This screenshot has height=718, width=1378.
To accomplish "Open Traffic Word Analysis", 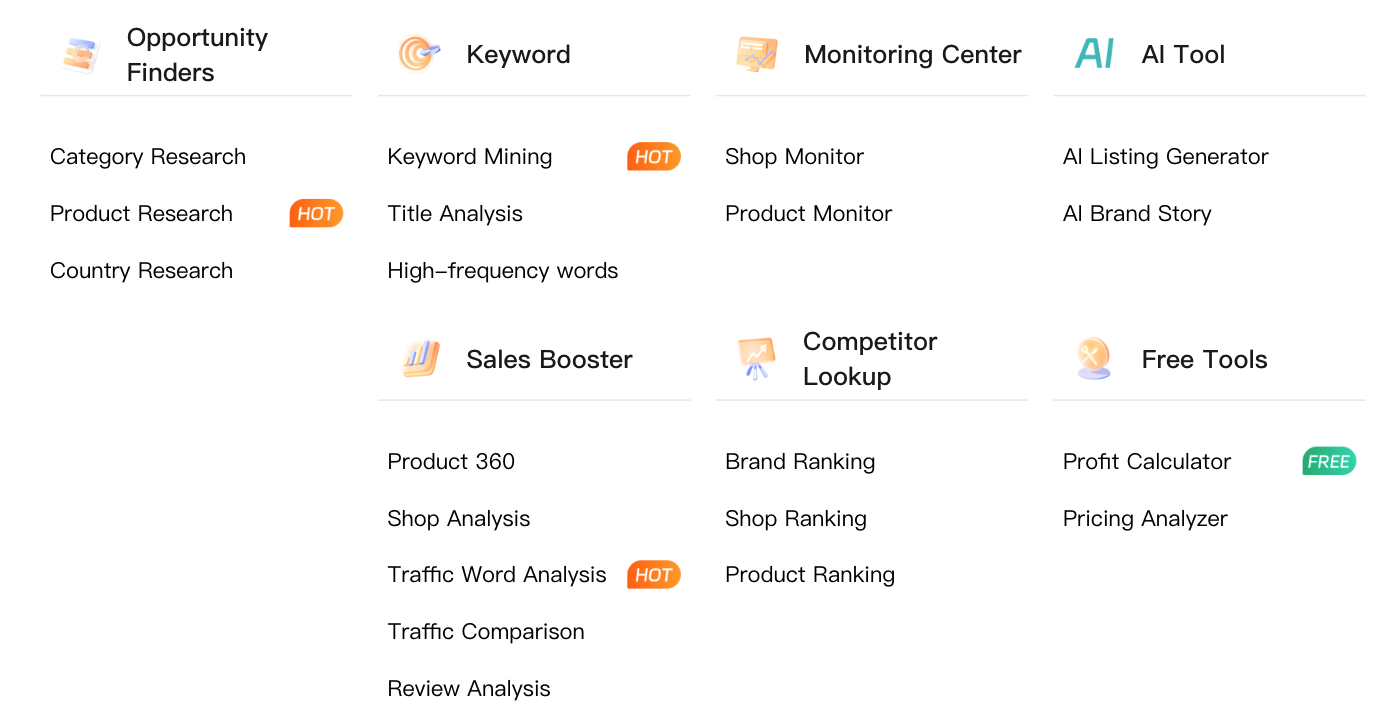I will pyautogui.click(x=497, y=575).
